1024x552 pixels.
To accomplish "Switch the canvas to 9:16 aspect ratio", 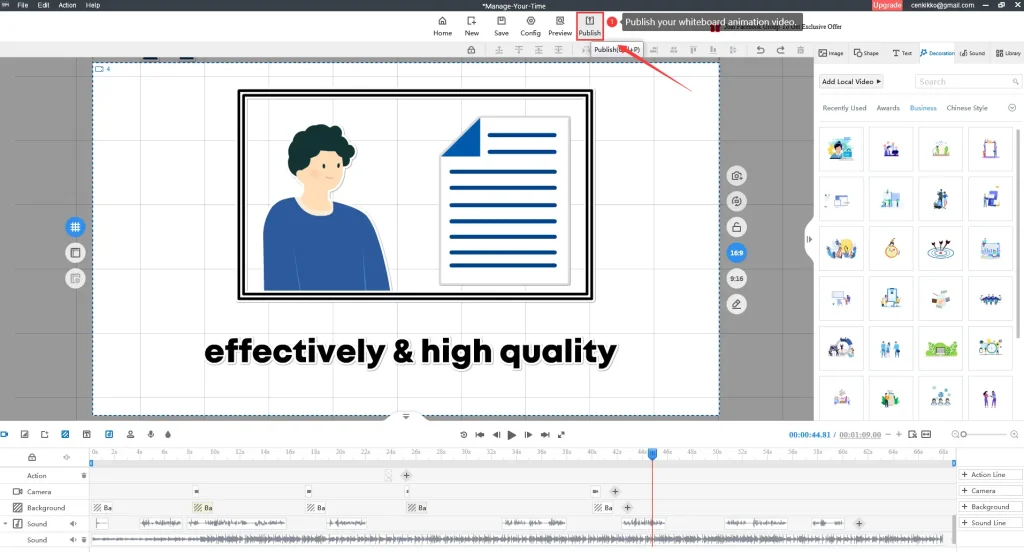I will click(737, 279).
